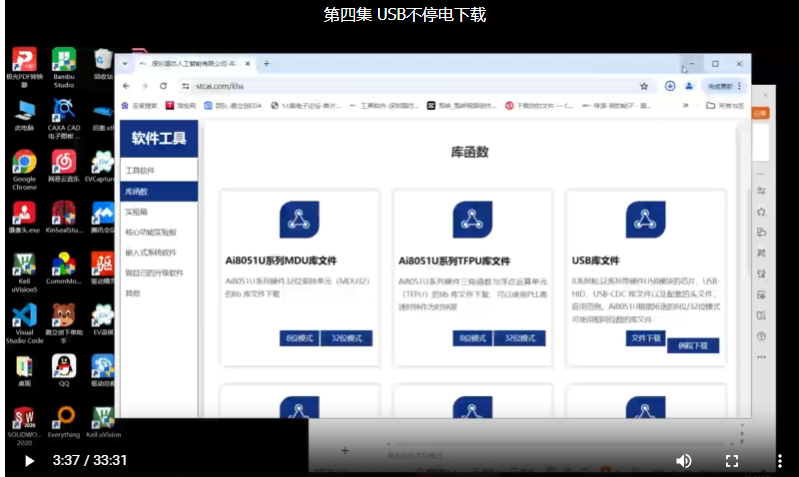Open CommMonitor desktop shortcut
The image size is (799, 477).
click(x=64, y=269)
